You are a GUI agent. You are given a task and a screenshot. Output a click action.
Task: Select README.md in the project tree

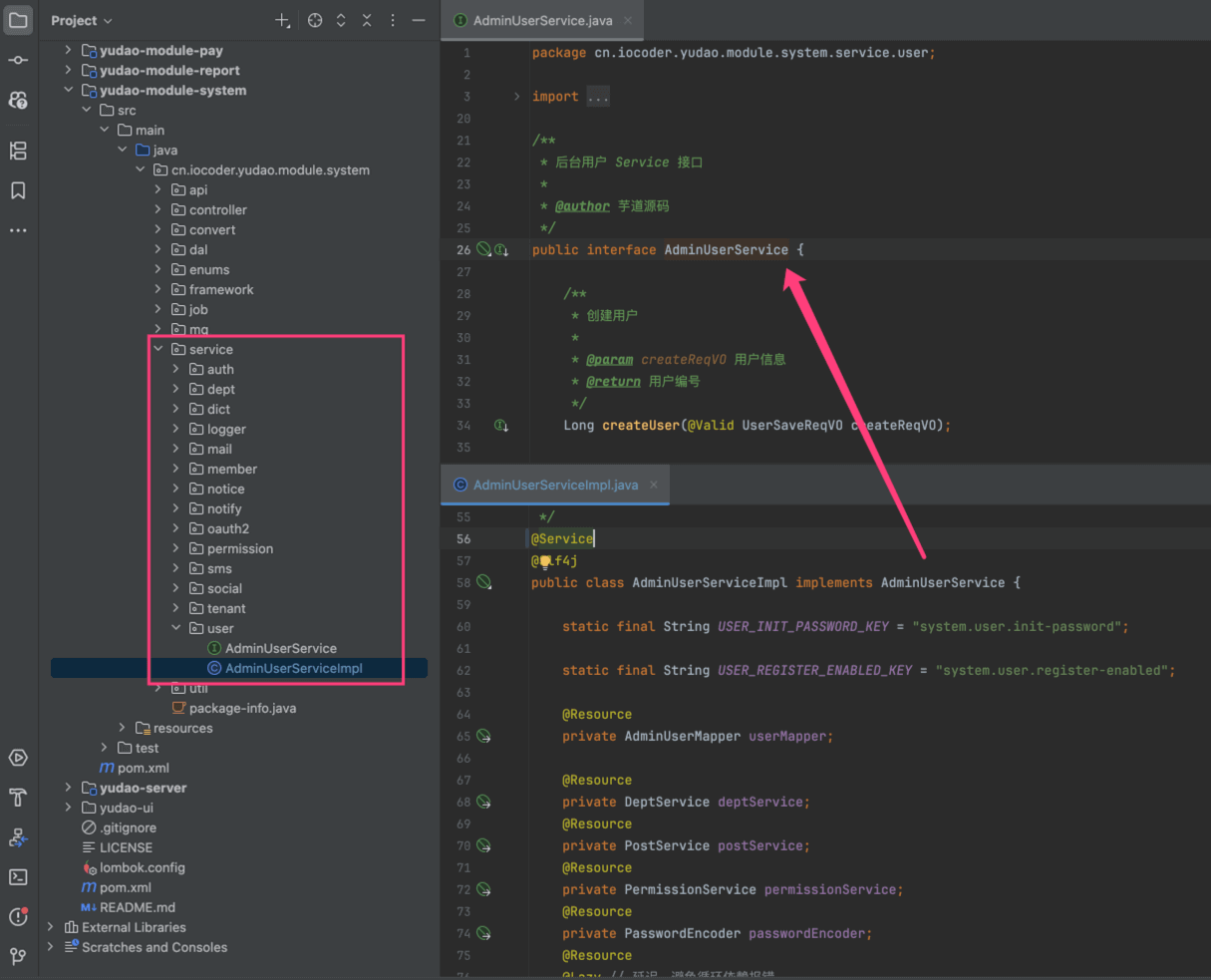pos(137,907)
